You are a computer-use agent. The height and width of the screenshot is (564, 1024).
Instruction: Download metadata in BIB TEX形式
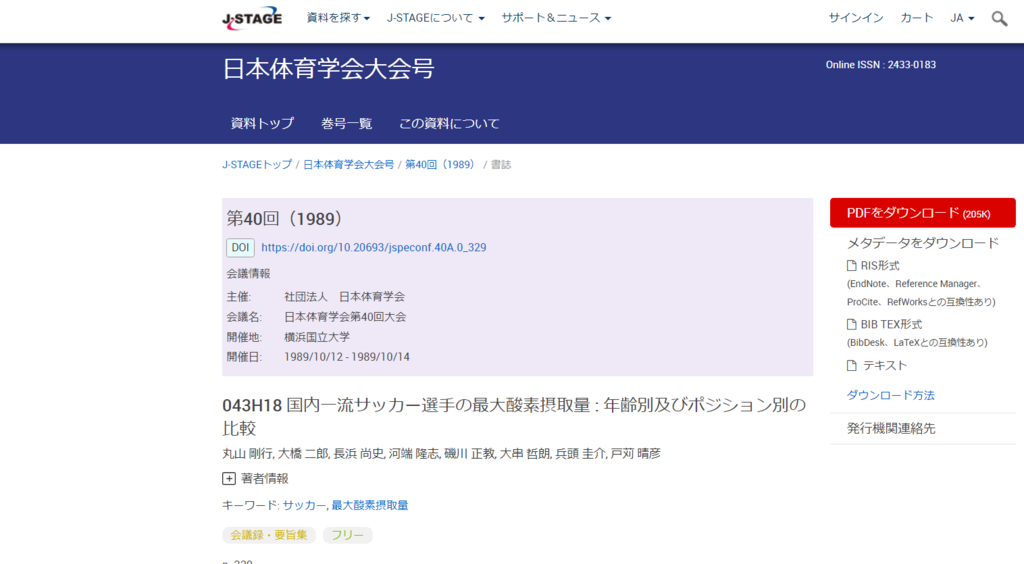click(x=891, y=324)
